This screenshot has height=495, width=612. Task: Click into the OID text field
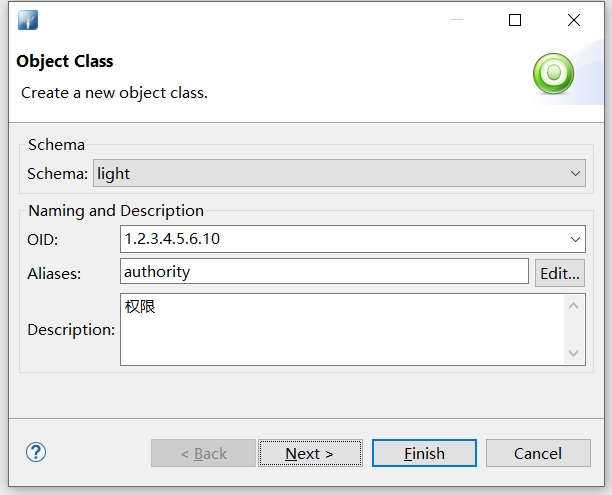(342, 239)
